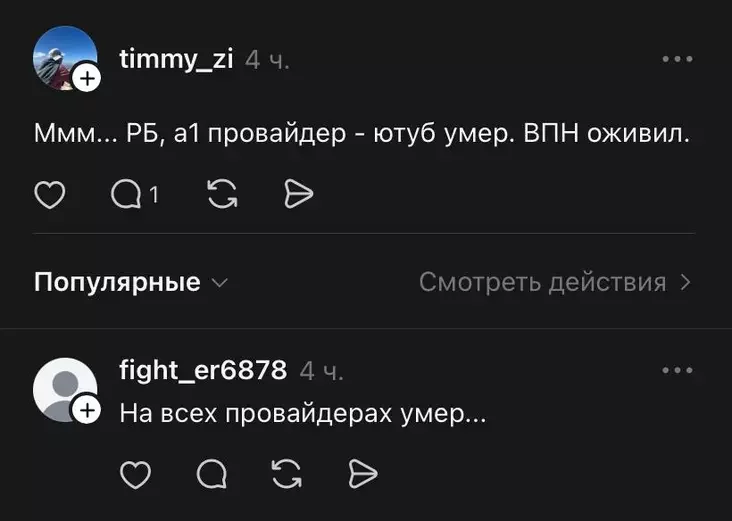This screenshot has height=521, width=732.
Task: Share the timmy_zi post
Action: pyautogui.click(x=298, y=194)
